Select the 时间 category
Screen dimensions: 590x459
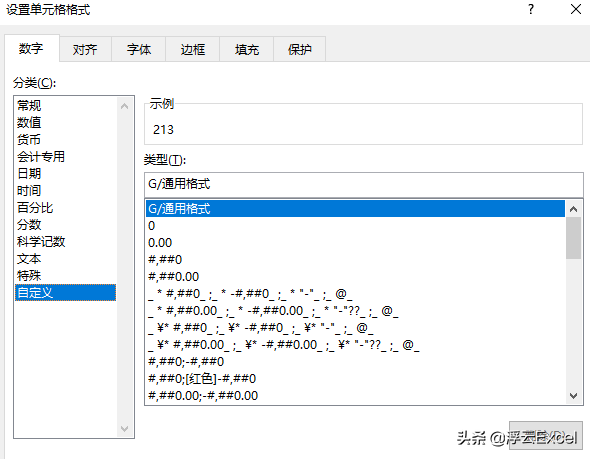[x=65, y=190]
